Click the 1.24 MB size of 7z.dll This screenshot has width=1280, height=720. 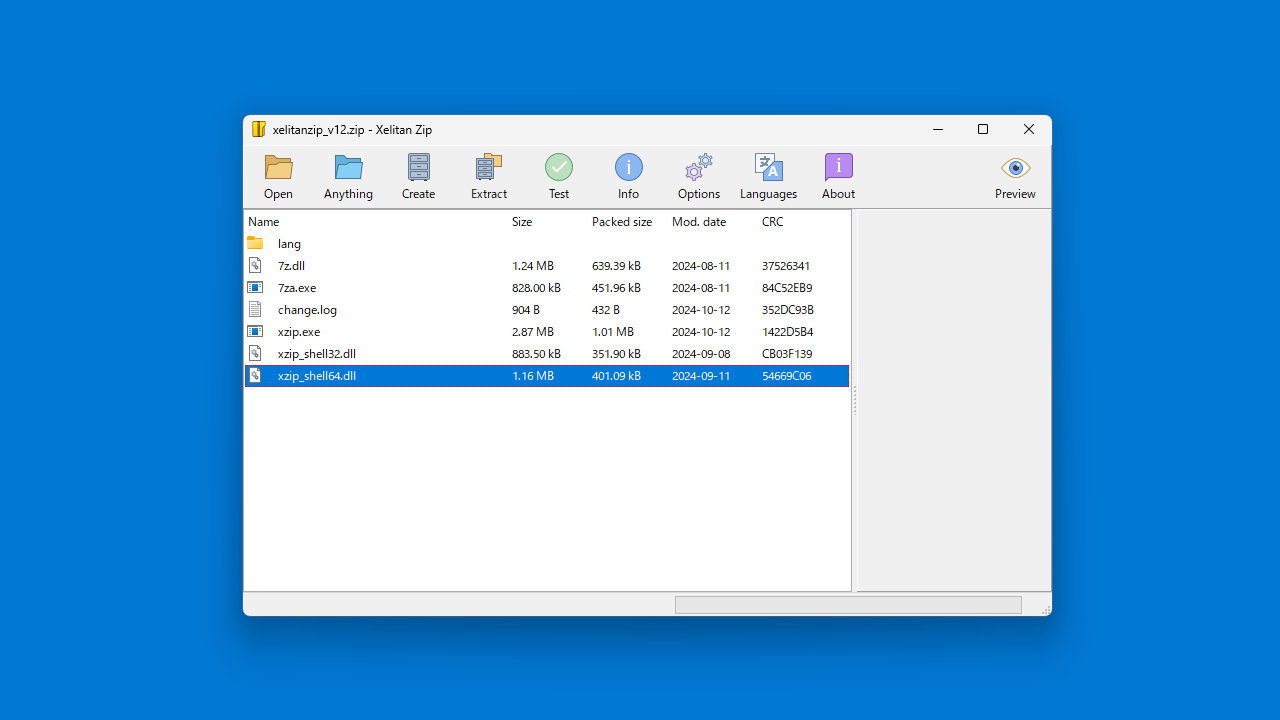click(x=533, y=266)
